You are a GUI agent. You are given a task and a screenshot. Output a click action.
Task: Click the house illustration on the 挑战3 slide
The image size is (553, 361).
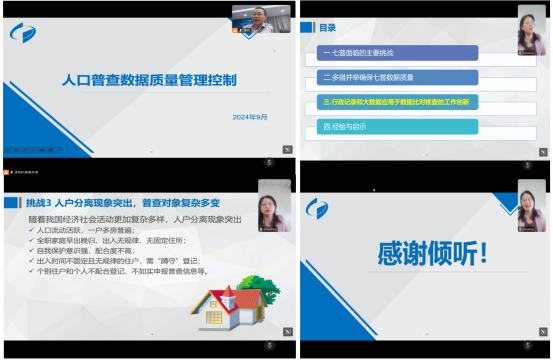(236, 304)
